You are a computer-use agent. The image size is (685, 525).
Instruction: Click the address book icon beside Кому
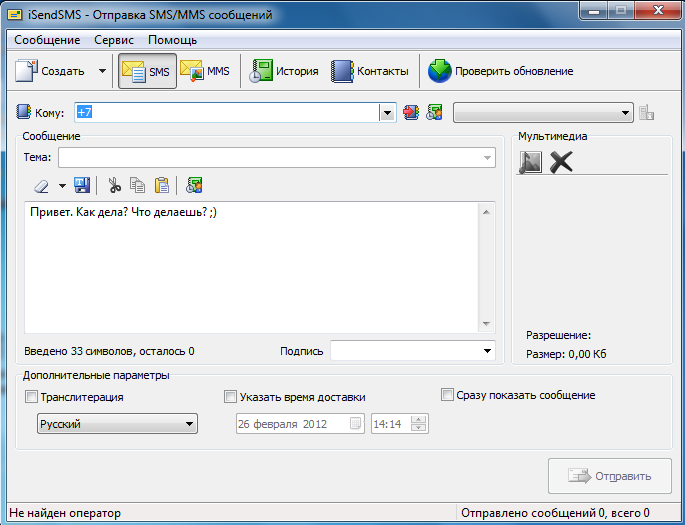coord(24,112)
